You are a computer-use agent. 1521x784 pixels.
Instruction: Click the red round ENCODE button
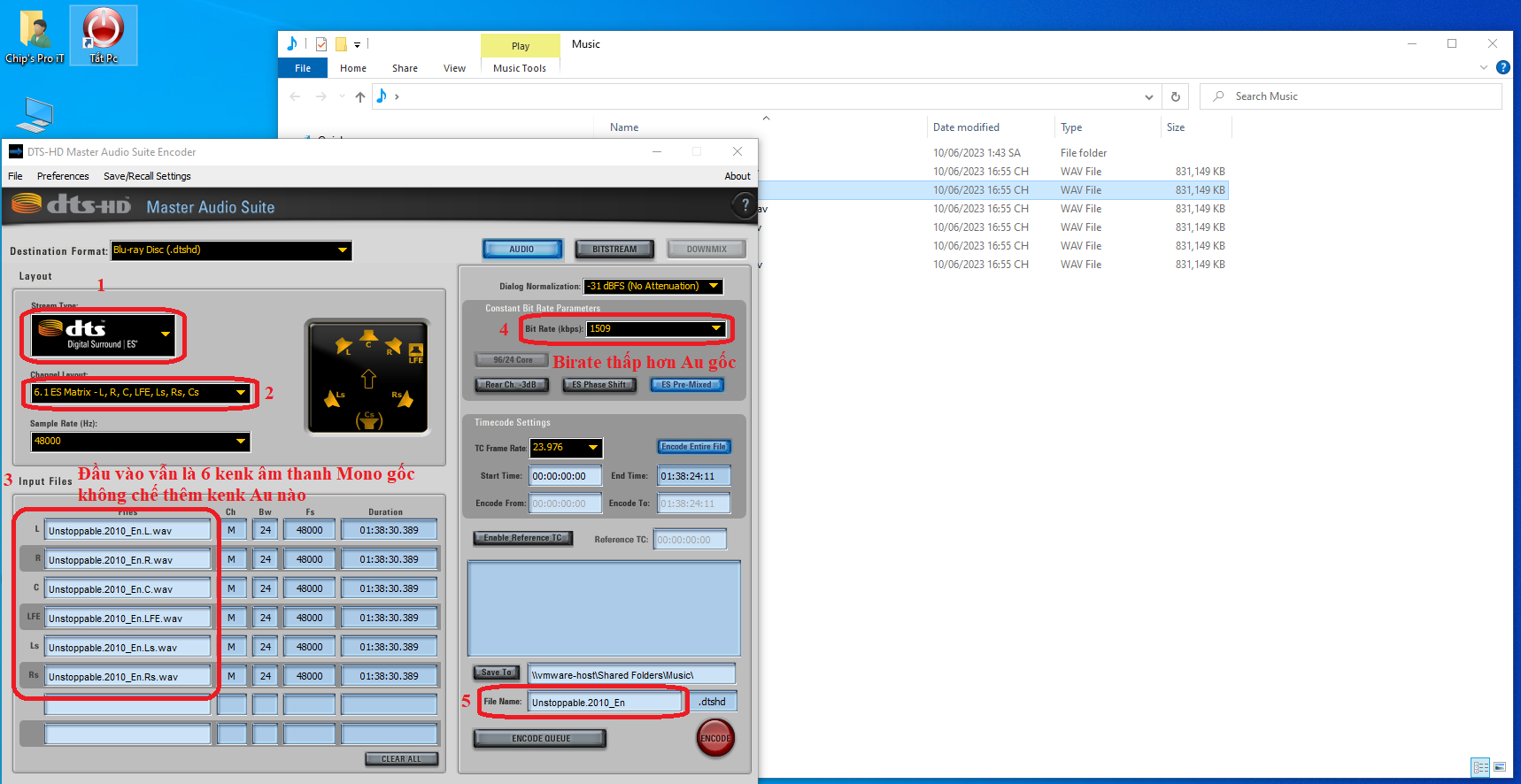pos(715,738)
